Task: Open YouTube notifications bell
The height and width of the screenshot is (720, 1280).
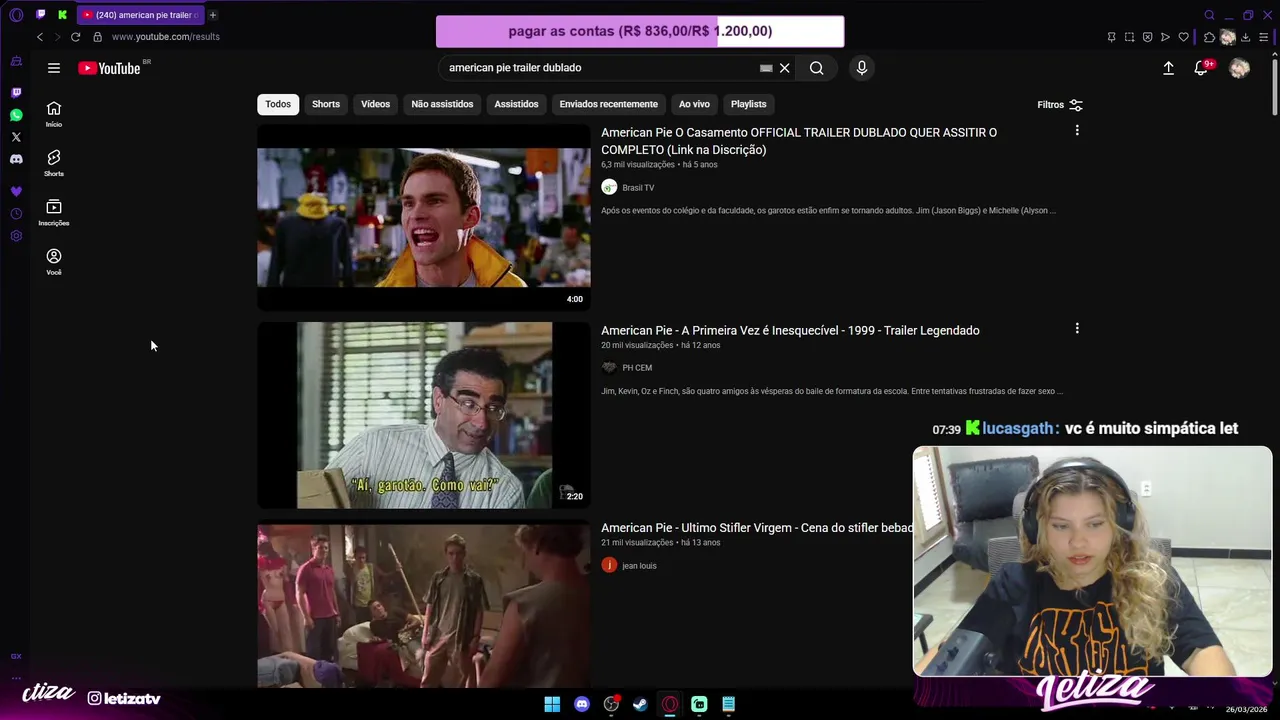Action: point(1202,68)
